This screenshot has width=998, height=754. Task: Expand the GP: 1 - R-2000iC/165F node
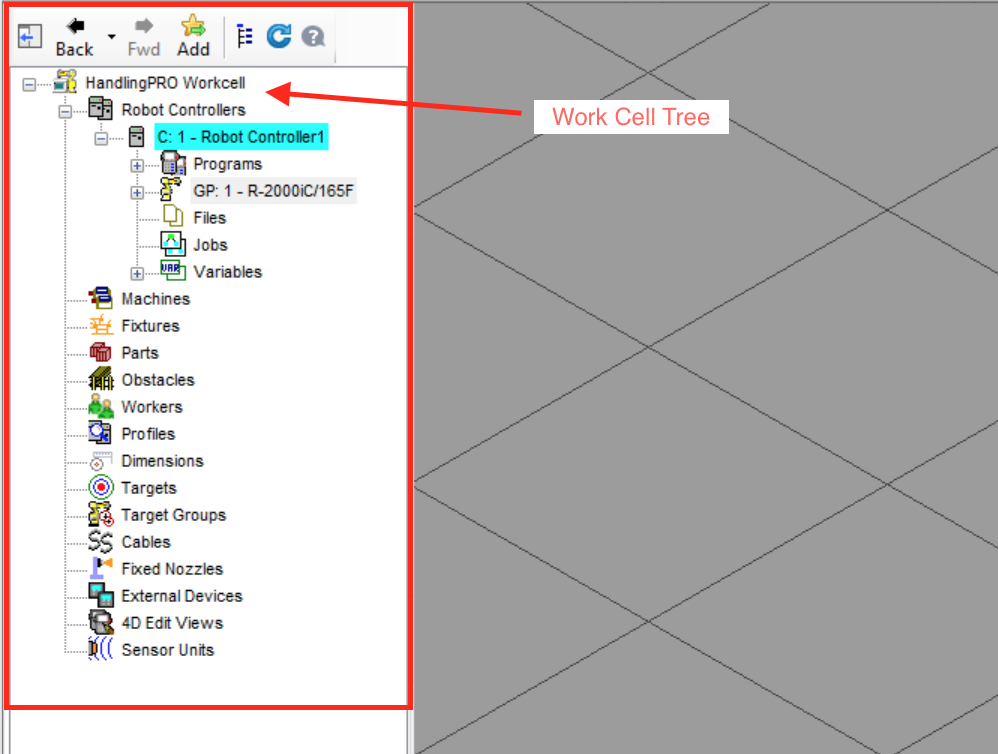137,192
